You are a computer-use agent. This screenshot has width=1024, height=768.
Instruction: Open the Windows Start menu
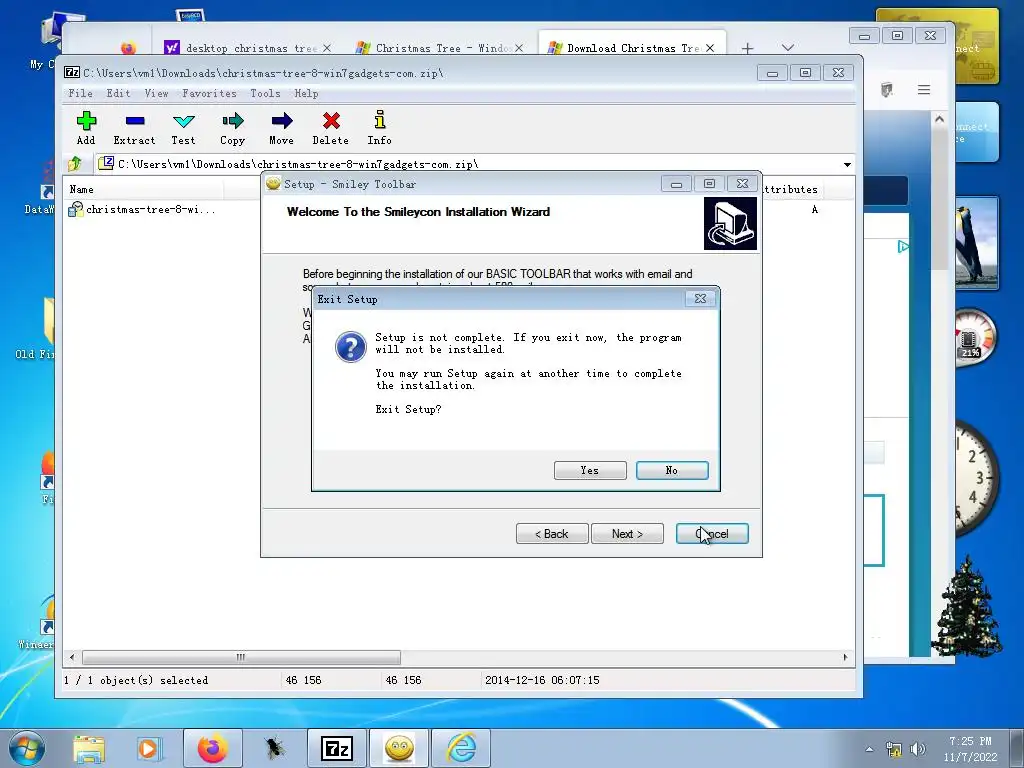pyautogui.click(x=26, y=748)
